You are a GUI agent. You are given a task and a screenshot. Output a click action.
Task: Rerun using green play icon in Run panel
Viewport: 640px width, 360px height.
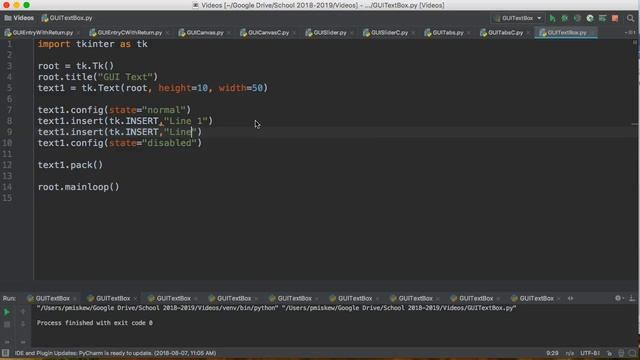[x=7, y=312]
